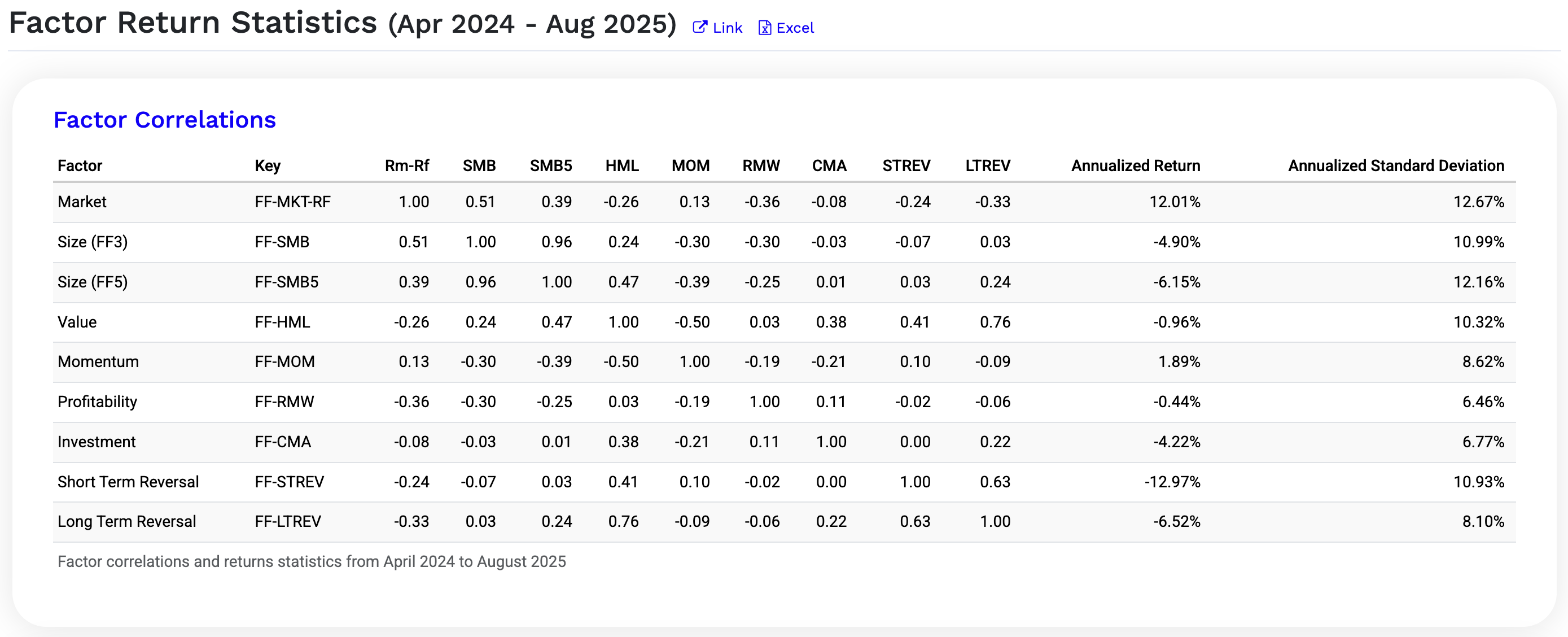This screenshot has height=637, width=1568.
Task: Click the Key column header
Action: coord(267,165)
